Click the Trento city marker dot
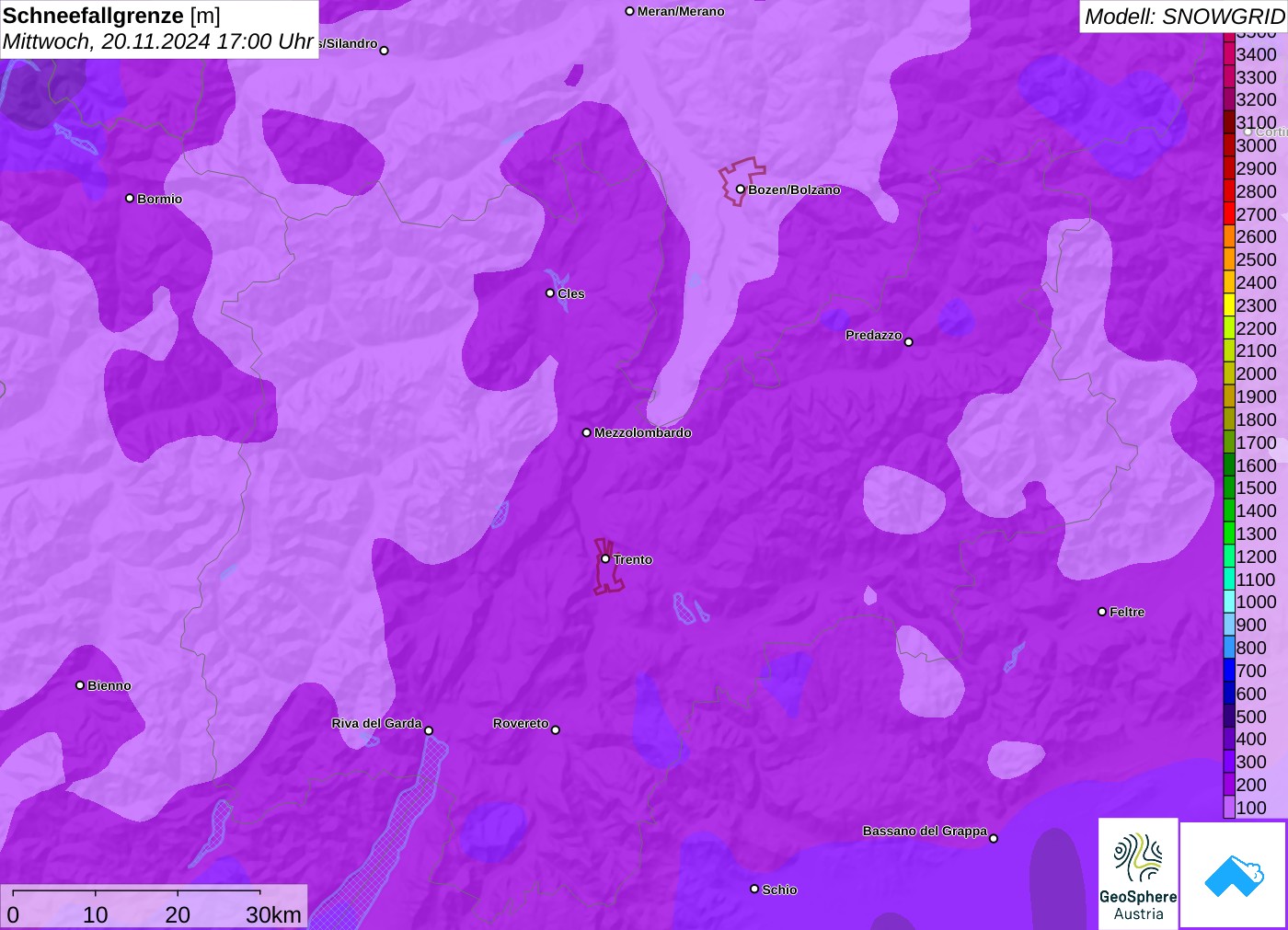The height and width of the screenshot is (930, 1288). pyautogui.click(x=605, y=558)
